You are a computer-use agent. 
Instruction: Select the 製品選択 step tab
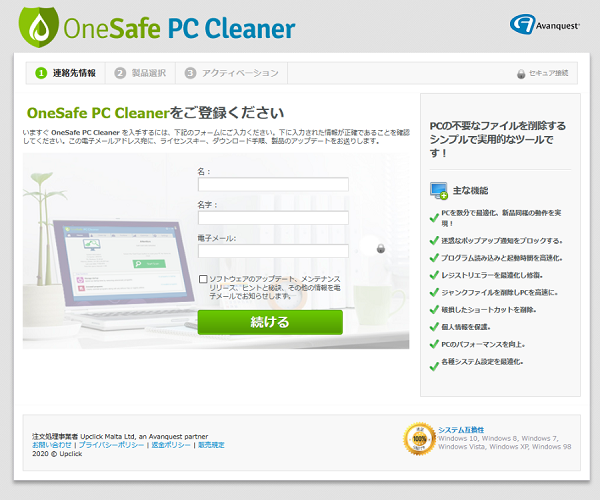(x=140, y=73)
